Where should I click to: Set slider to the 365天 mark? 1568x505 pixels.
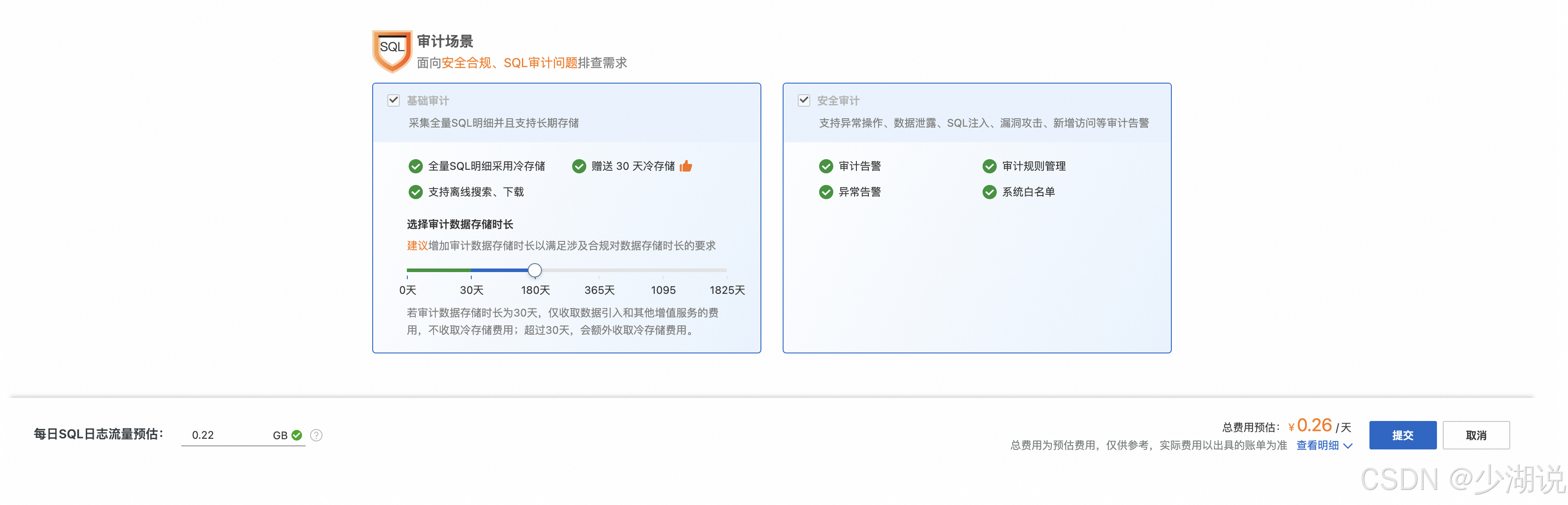coord(599,270)
